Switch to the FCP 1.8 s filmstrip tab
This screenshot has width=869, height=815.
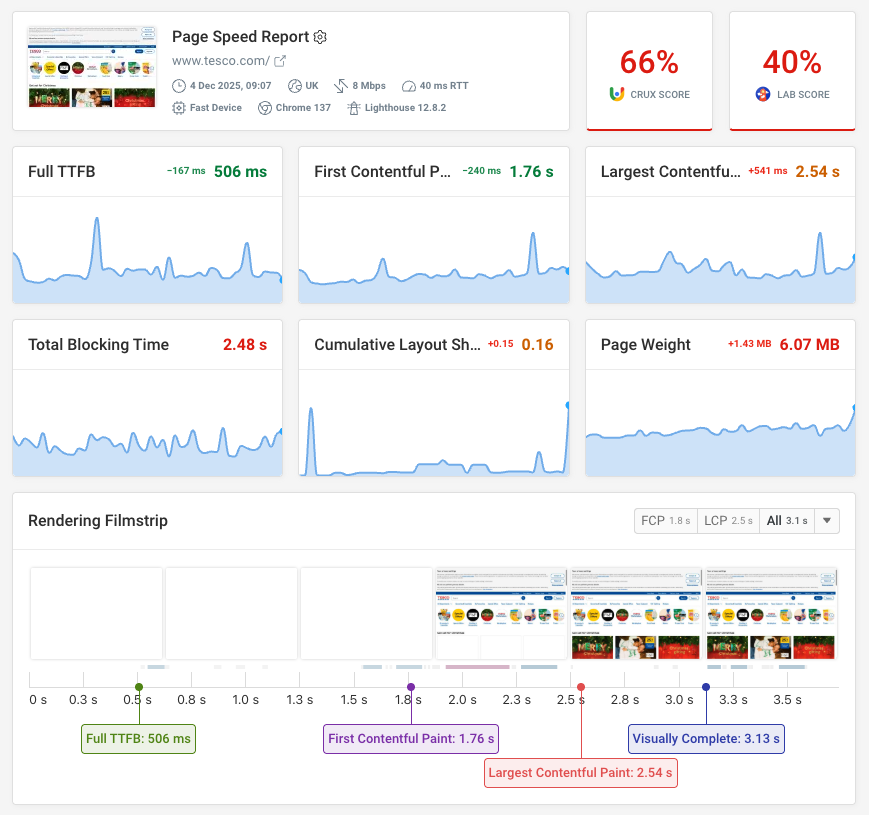[665, 520]
